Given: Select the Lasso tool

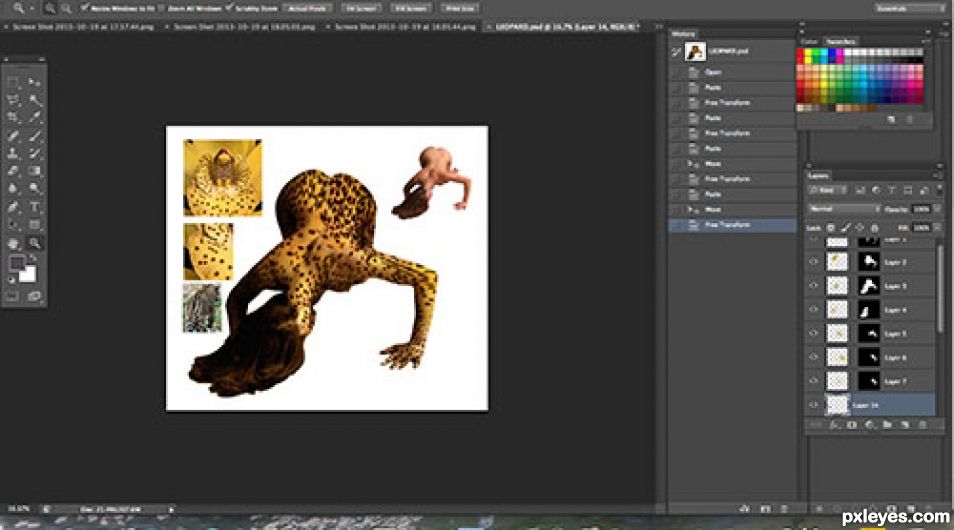Looking at the screenshot, I should tap(13, 100).
